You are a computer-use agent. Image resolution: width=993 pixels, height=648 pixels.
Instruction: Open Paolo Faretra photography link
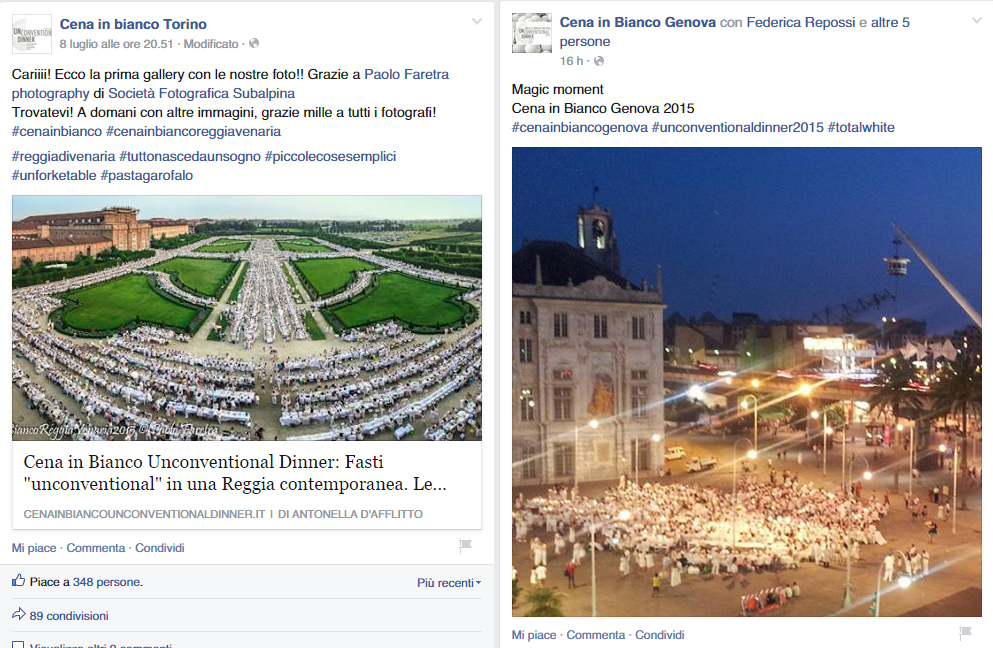pos(231,84)
